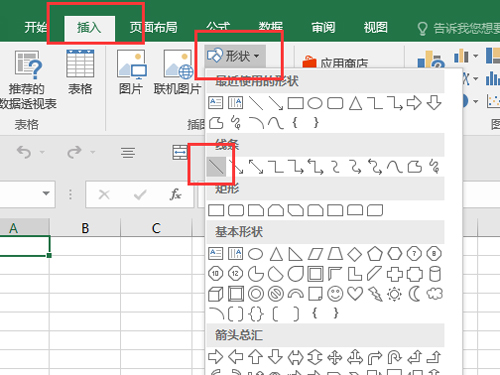Image resolution: width=500 pixels, height=375 pixels.
Task: Select the cylinder (can) shape
Action: (435, 274)
